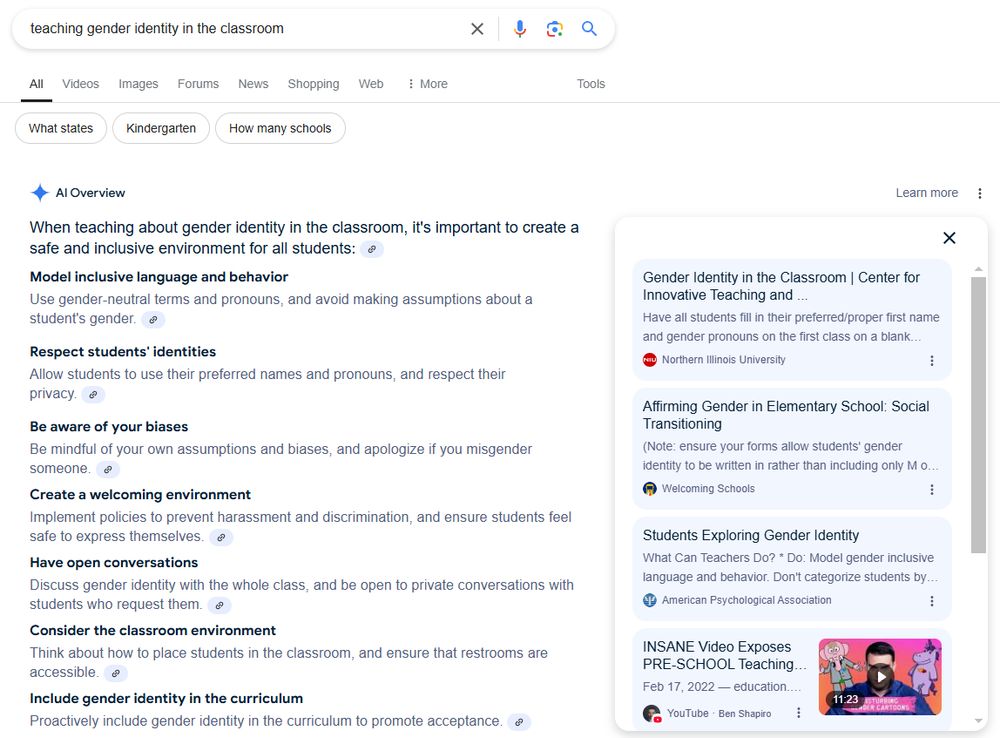Open the More navigation dropdown
This screenshot has height=738, width=1000.
coord(427,84)
